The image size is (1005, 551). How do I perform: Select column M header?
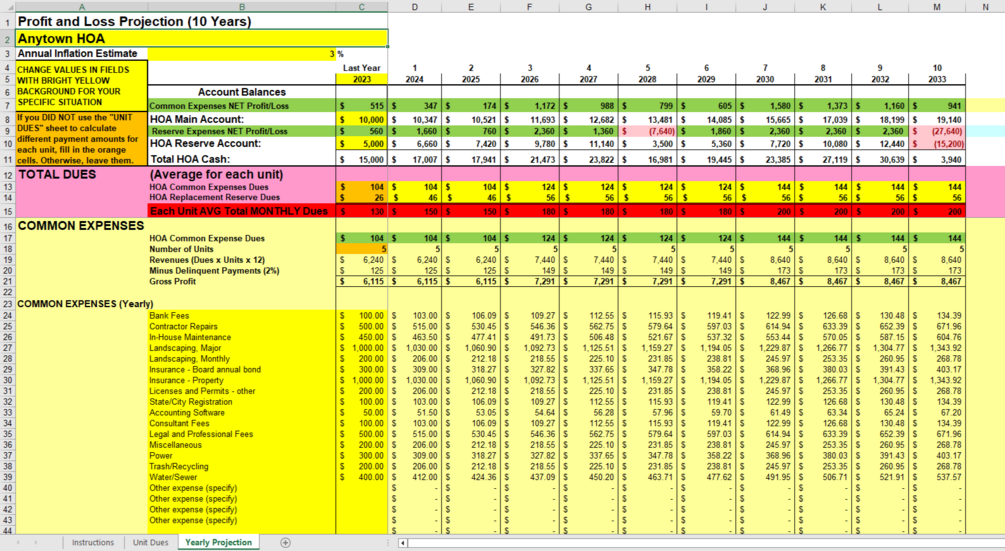937,7
